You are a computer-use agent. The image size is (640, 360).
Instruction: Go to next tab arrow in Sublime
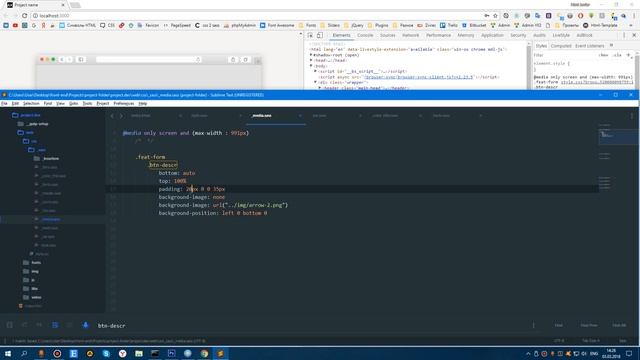(121, 116)
